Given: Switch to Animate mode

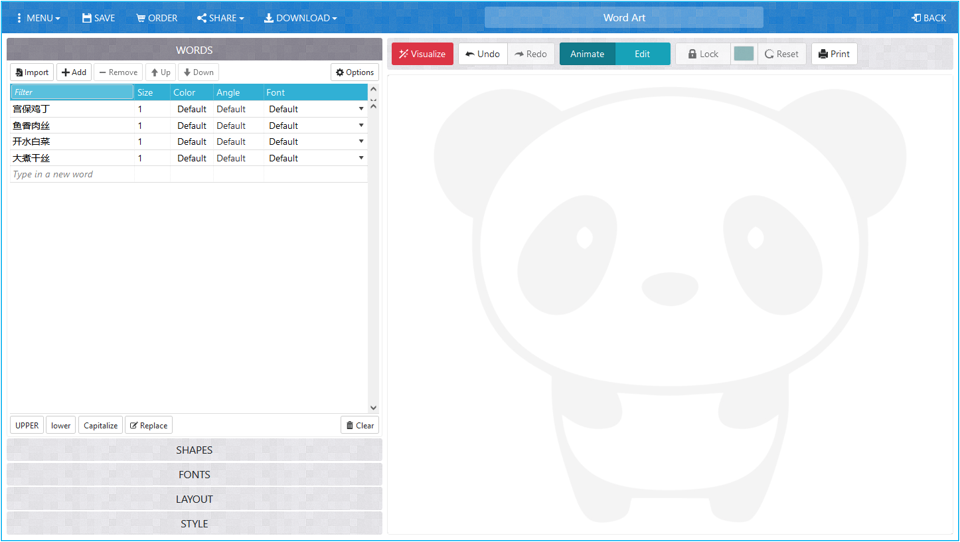Looking at the screenshot, I should pyautogui.click(x=587, y=54).
